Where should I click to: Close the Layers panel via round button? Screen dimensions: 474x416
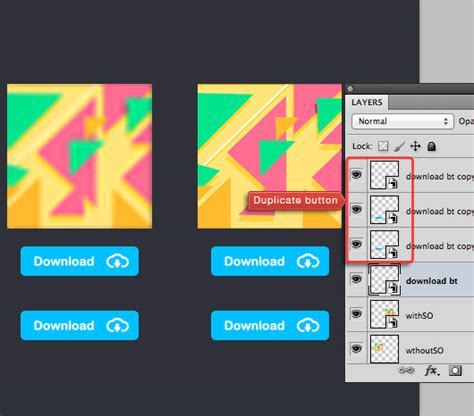tap(350, 89)
